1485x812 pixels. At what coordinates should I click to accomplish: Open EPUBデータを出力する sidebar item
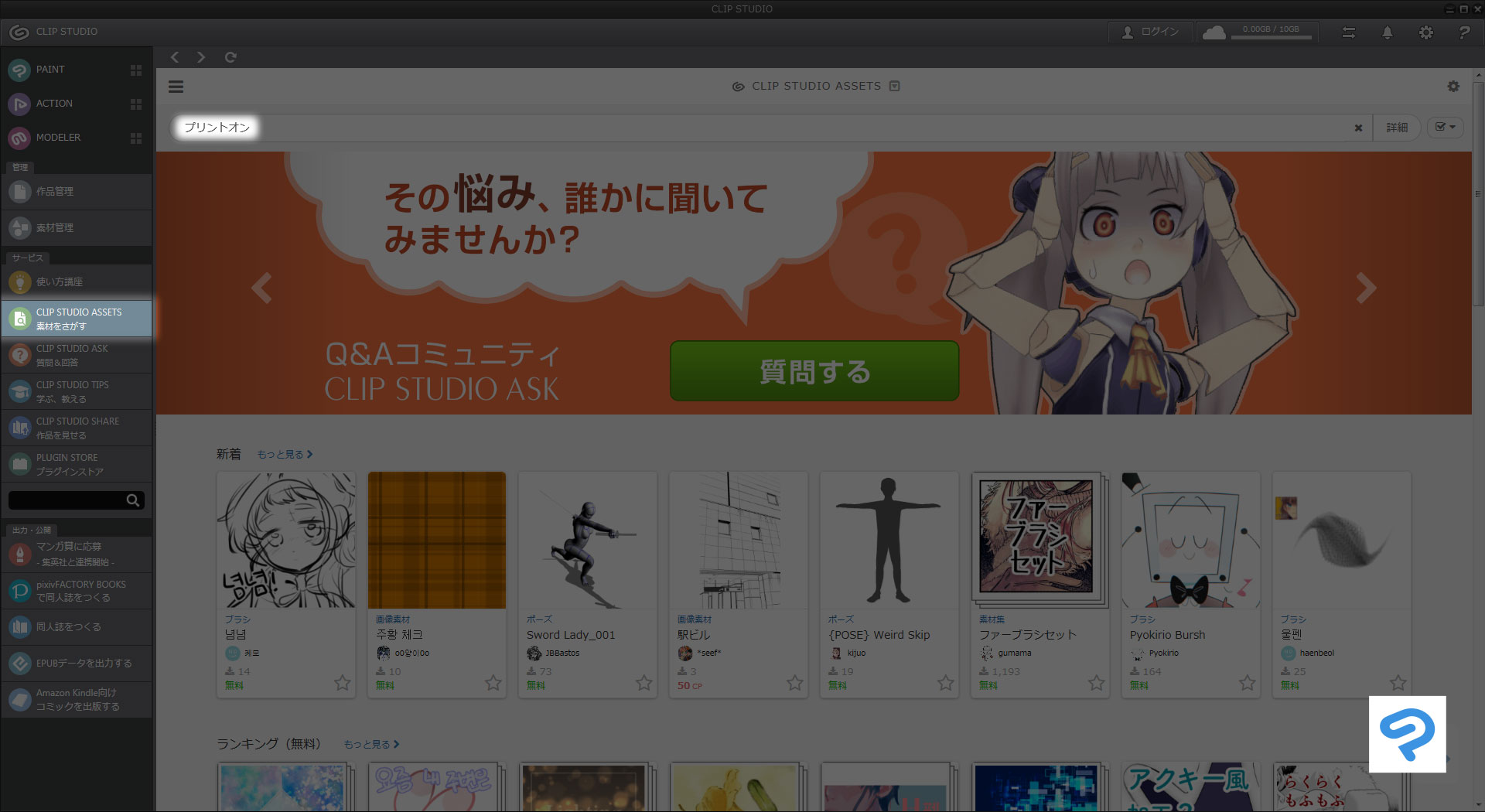tap(77, 664)
